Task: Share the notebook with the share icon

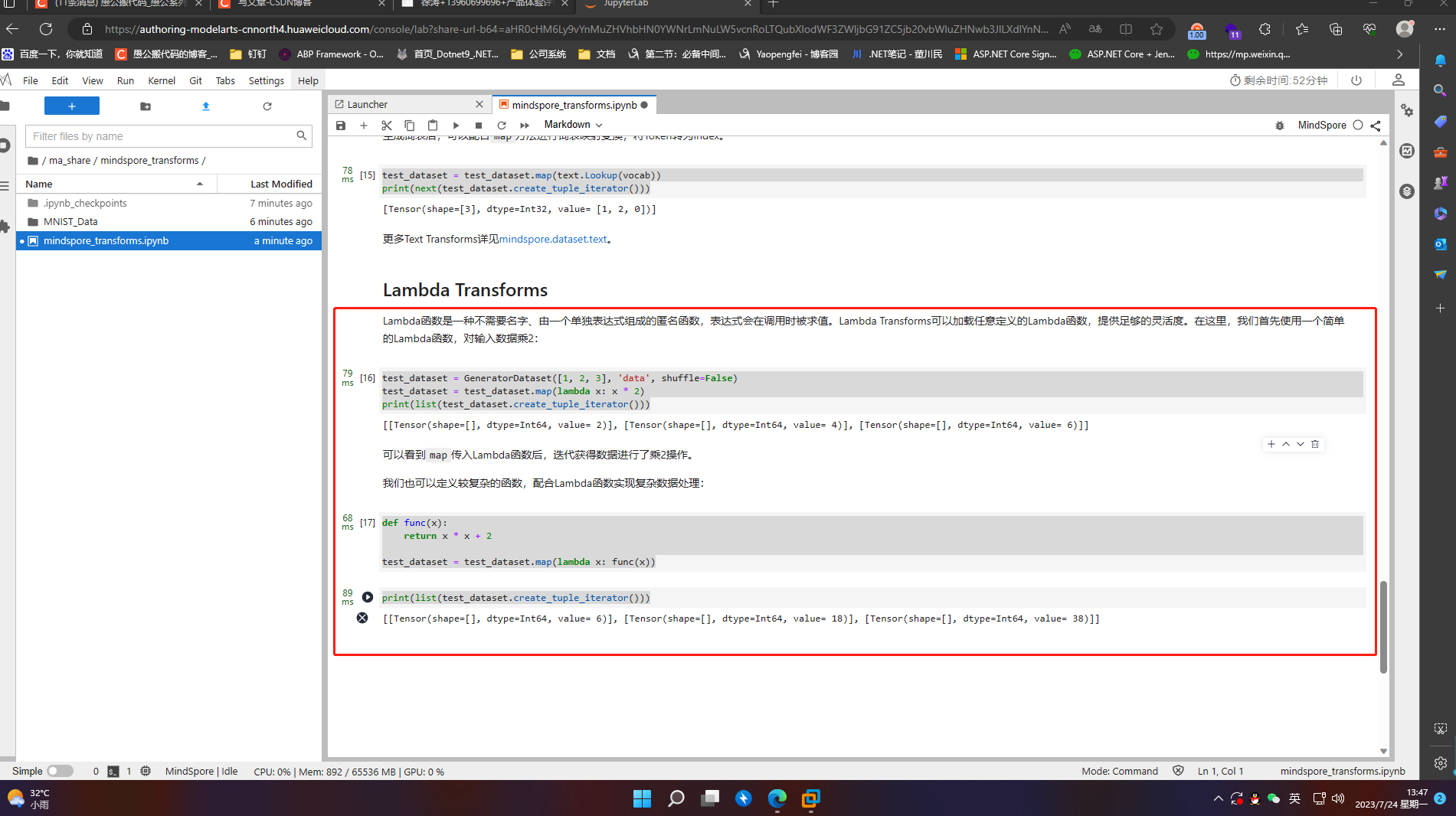Action: [1376, 126]
